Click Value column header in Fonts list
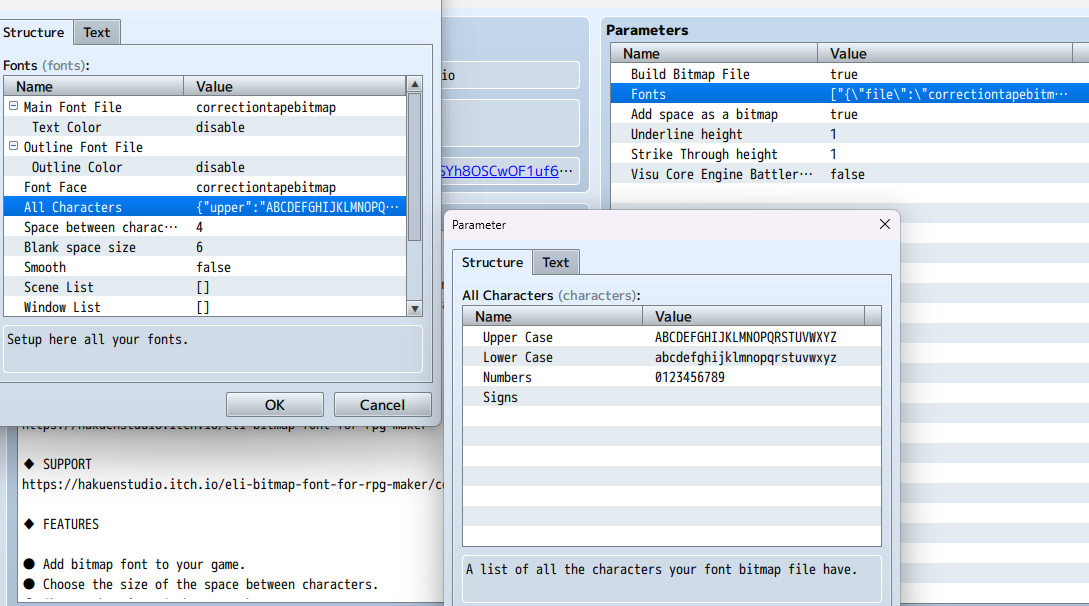 [294, 86]
